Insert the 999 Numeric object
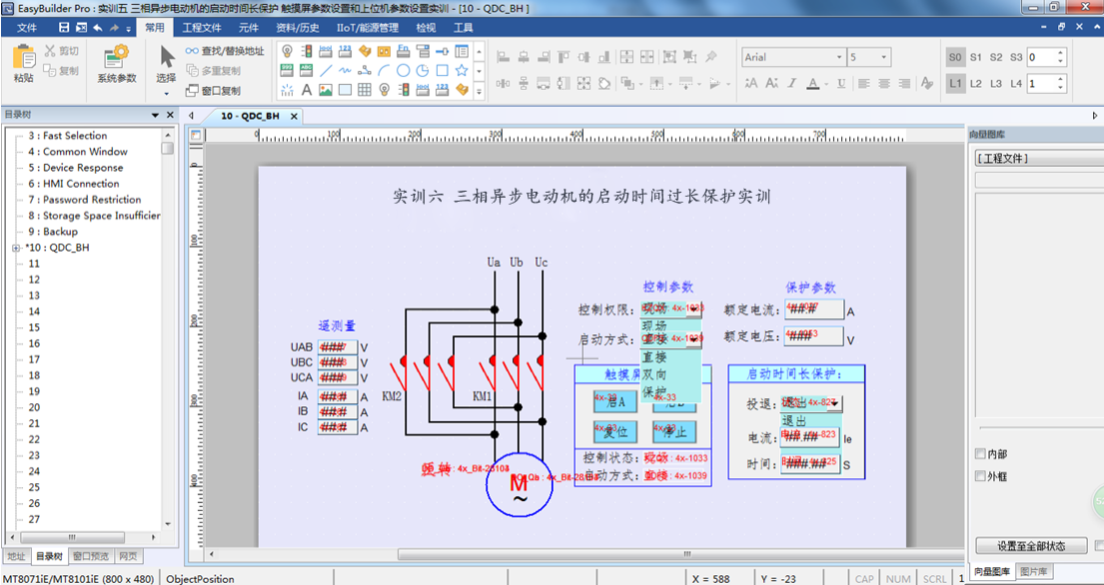The image size is (1104, 585). point(287,70)
